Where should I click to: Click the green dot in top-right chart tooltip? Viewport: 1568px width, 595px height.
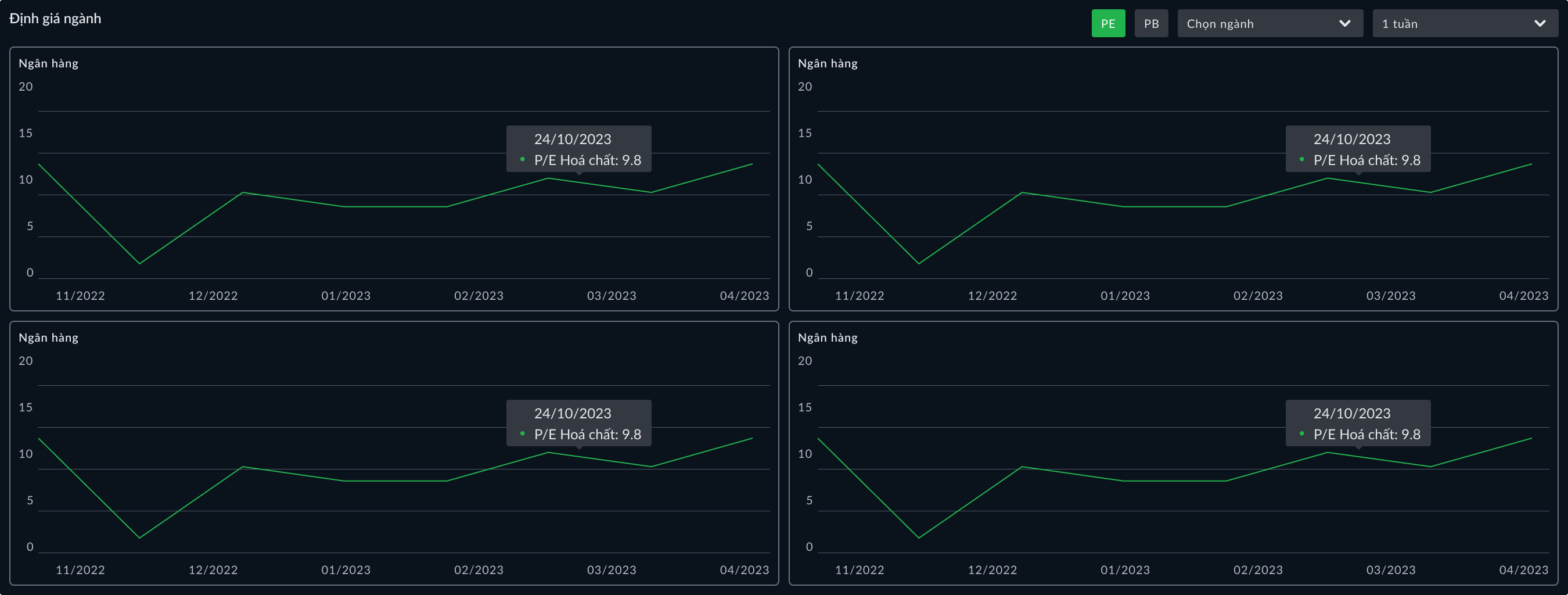(1301, 160)
